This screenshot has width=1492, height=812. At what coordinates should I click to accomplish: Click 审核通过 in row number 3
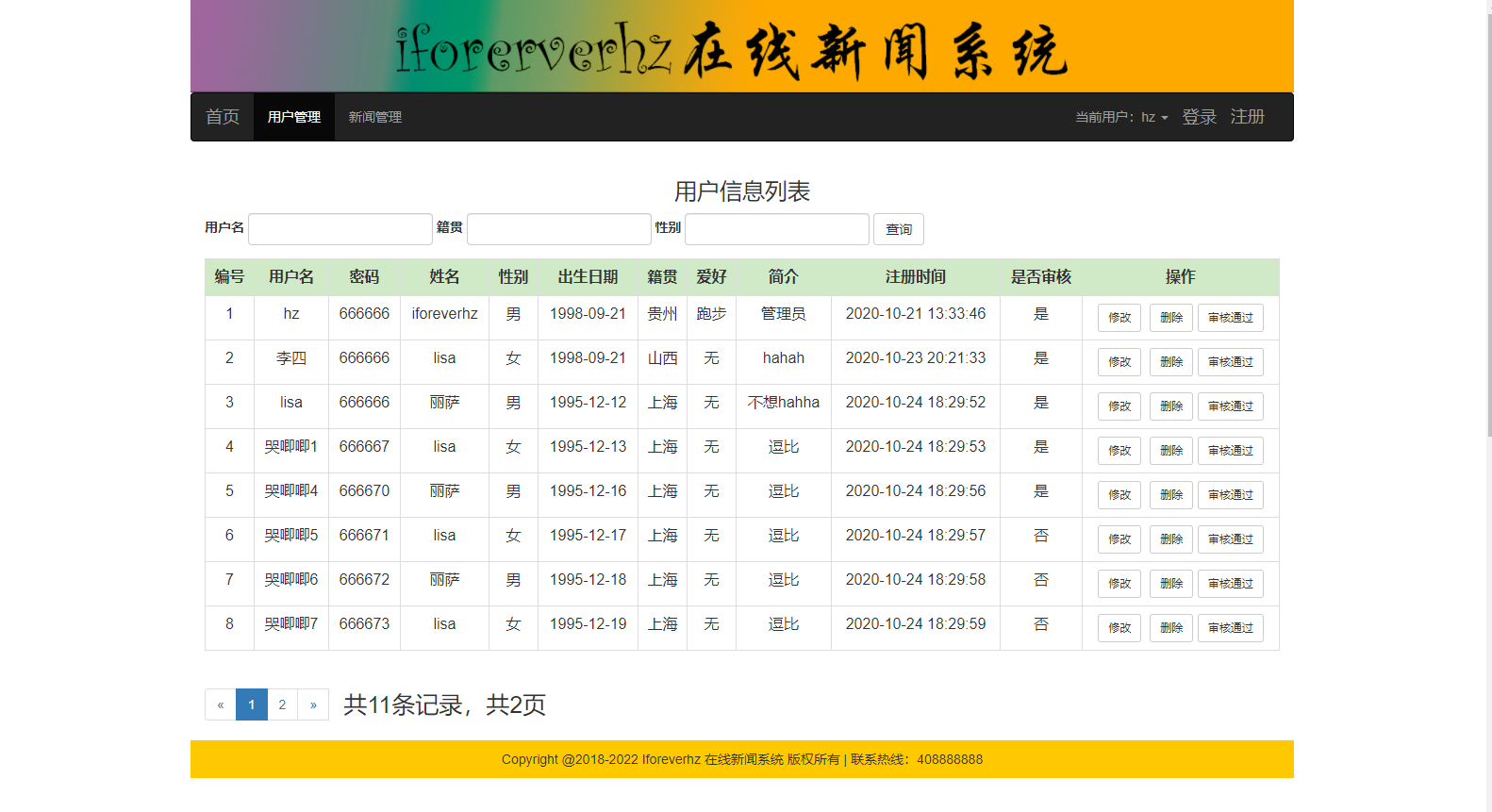(x=1231, y=406)
